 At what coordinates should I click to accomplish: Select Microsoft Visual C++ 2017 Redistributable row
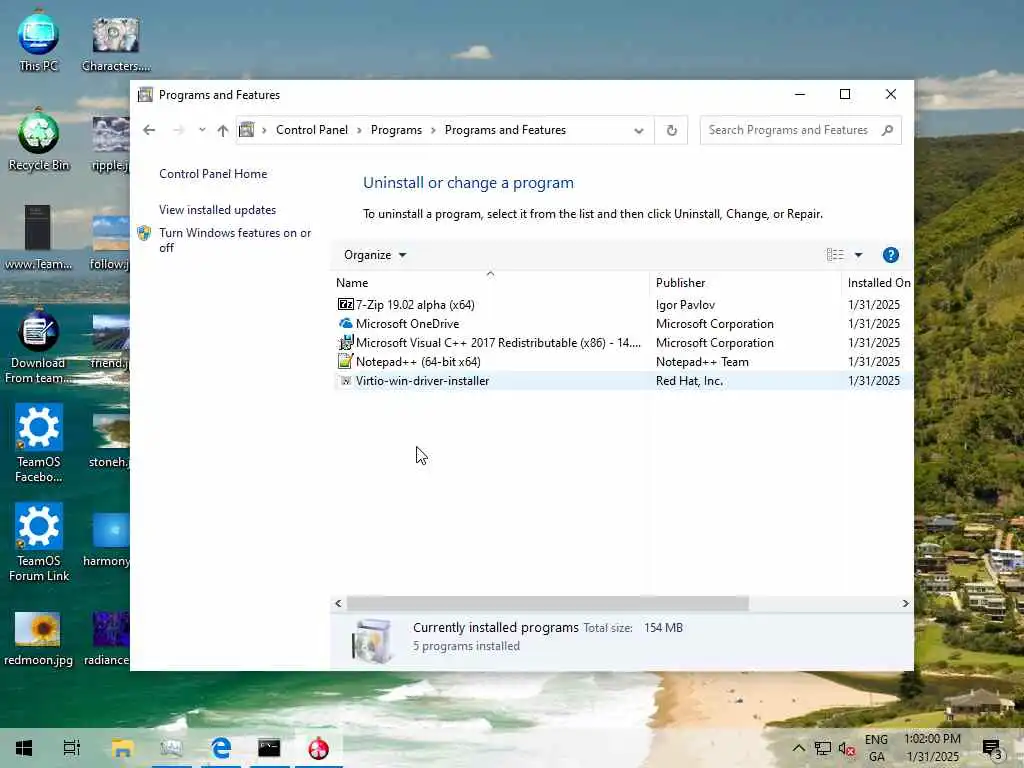coord(624,343)
